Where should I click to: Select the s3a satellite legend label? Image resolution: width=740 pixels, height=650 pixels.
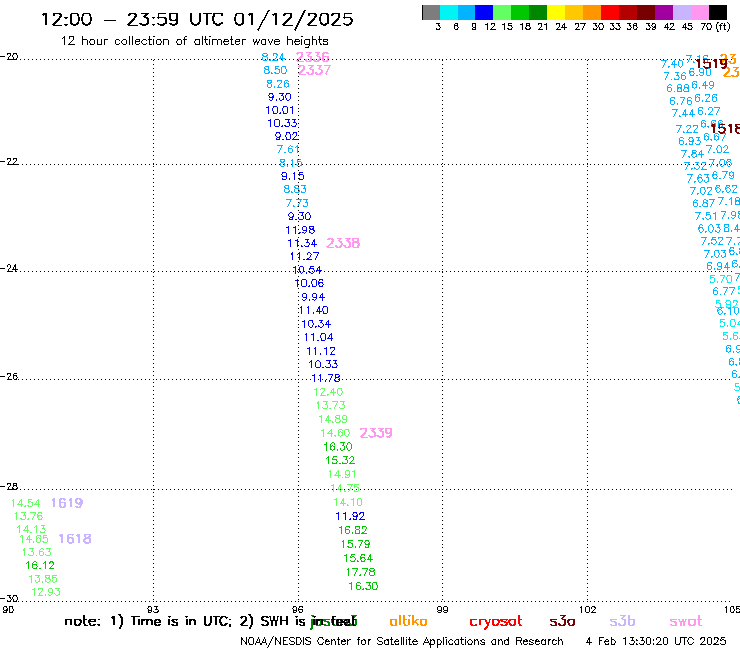562,621
